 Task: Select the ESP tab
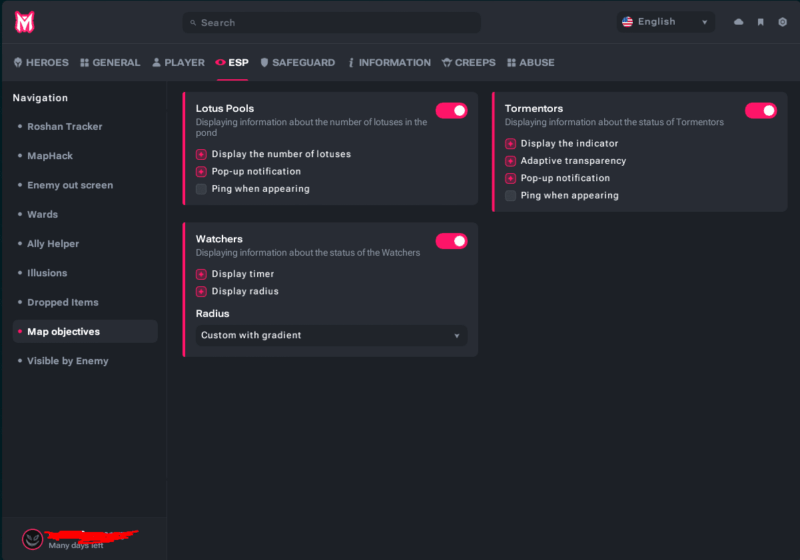(232, 62)
